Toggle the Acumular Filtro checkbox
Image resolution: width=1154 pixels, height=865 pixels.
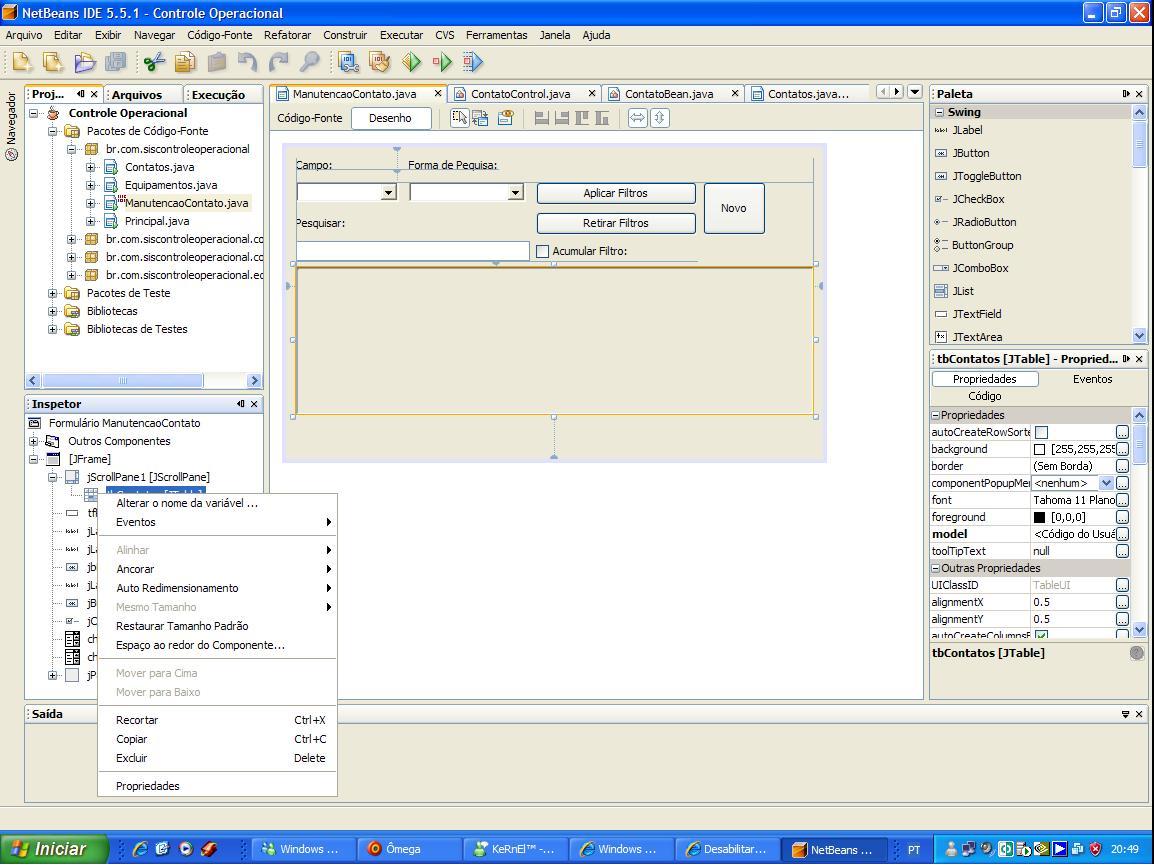point(542,252)
